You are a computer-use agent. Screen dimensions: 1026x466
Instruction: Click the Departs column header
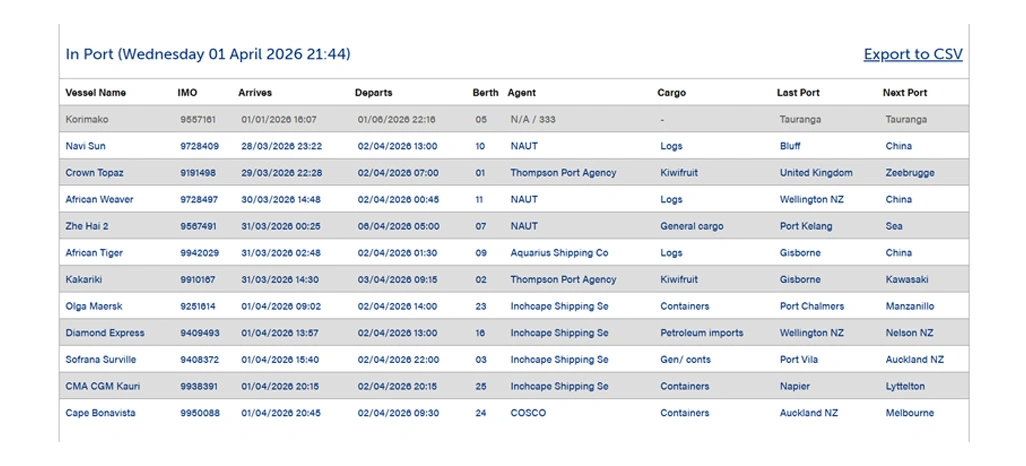point(374,93)
